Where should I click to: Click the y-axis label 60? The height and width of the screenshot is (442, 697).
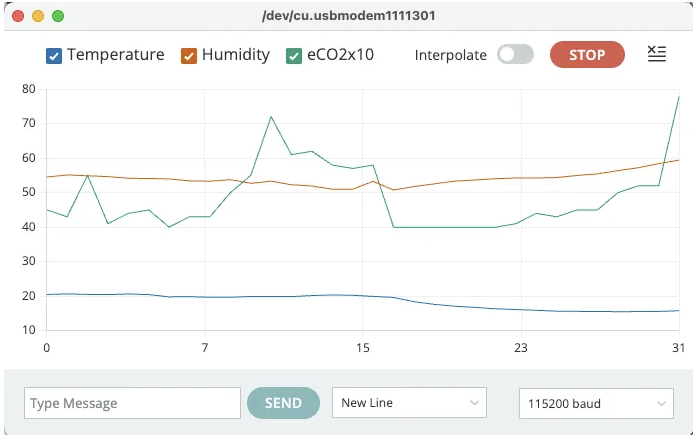(x=29, y=158)
